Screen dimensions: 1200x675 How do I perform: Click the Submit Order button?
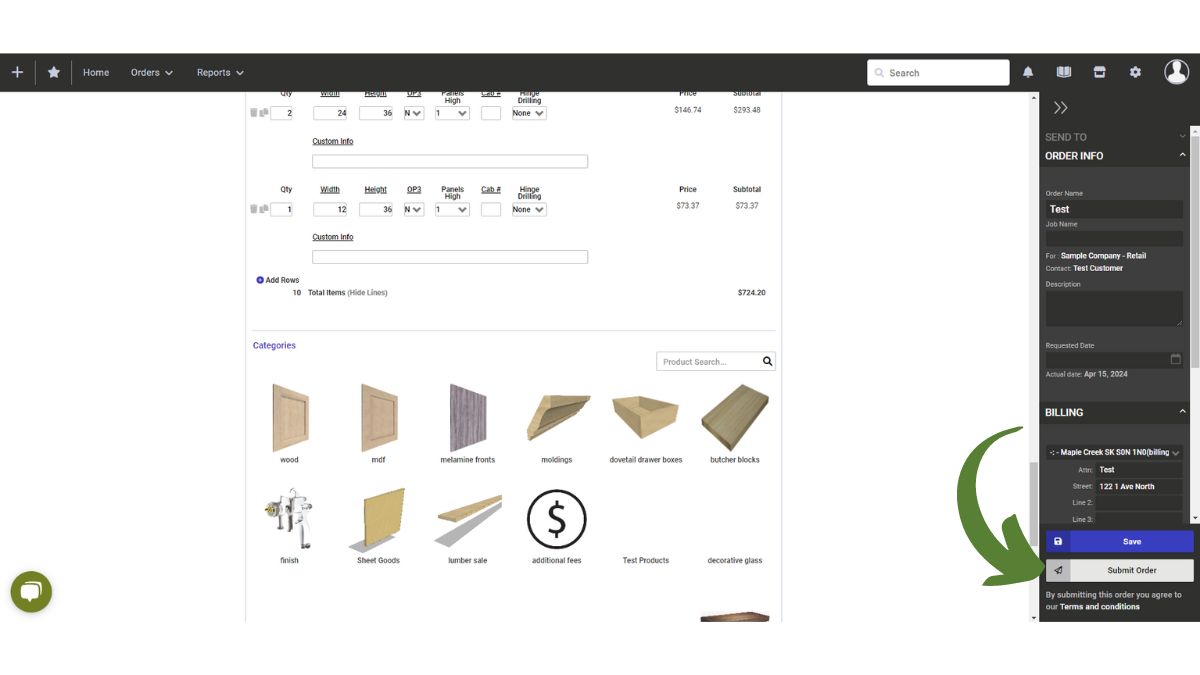click(x=1131, y=570)
